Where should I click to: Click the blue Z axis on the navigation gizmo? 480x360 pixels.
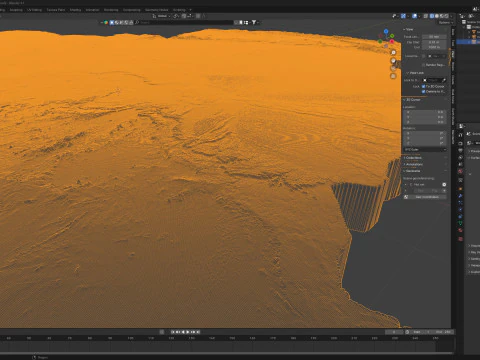point(386,31)
